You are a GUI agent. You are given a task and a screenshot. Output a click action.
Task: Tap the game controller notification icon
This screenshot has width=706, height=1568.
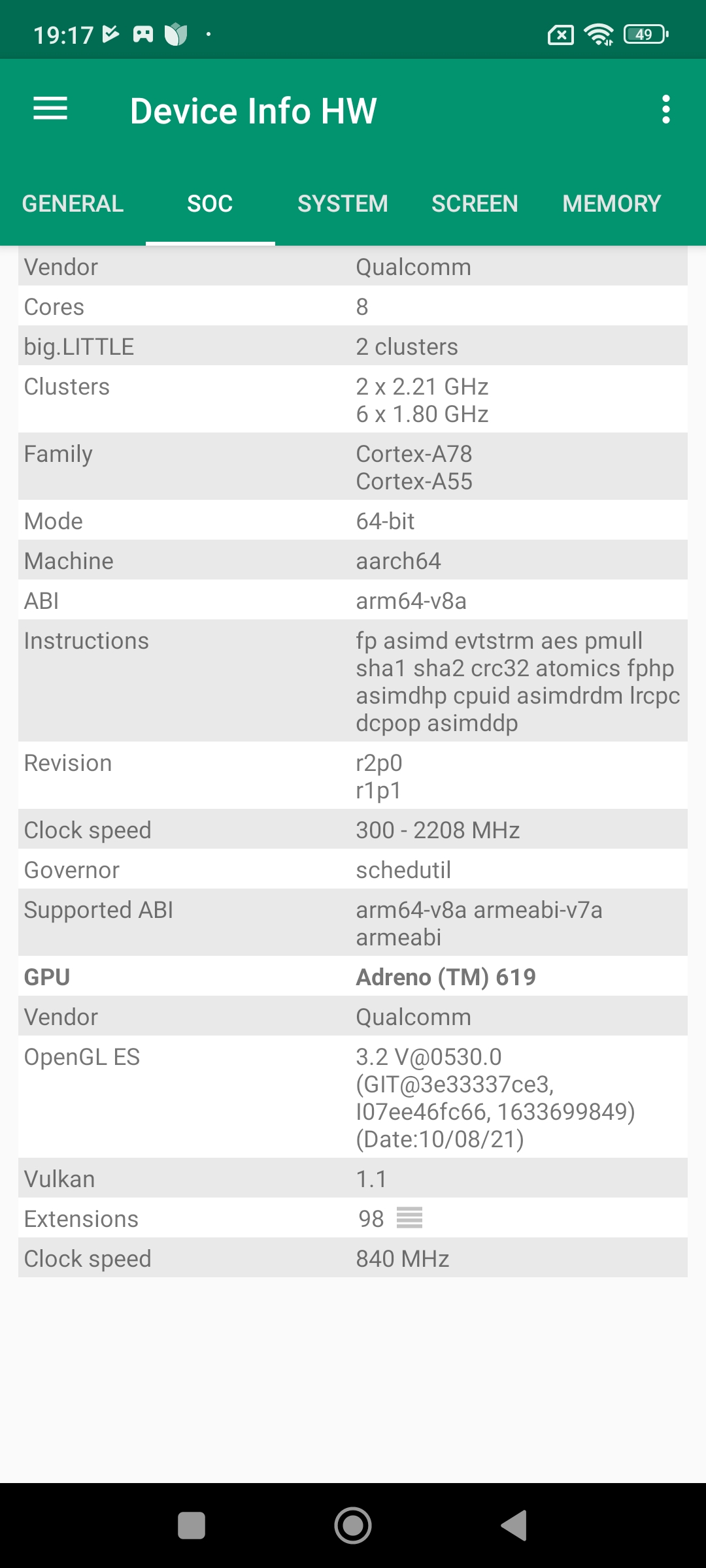[x=143, y=34]
